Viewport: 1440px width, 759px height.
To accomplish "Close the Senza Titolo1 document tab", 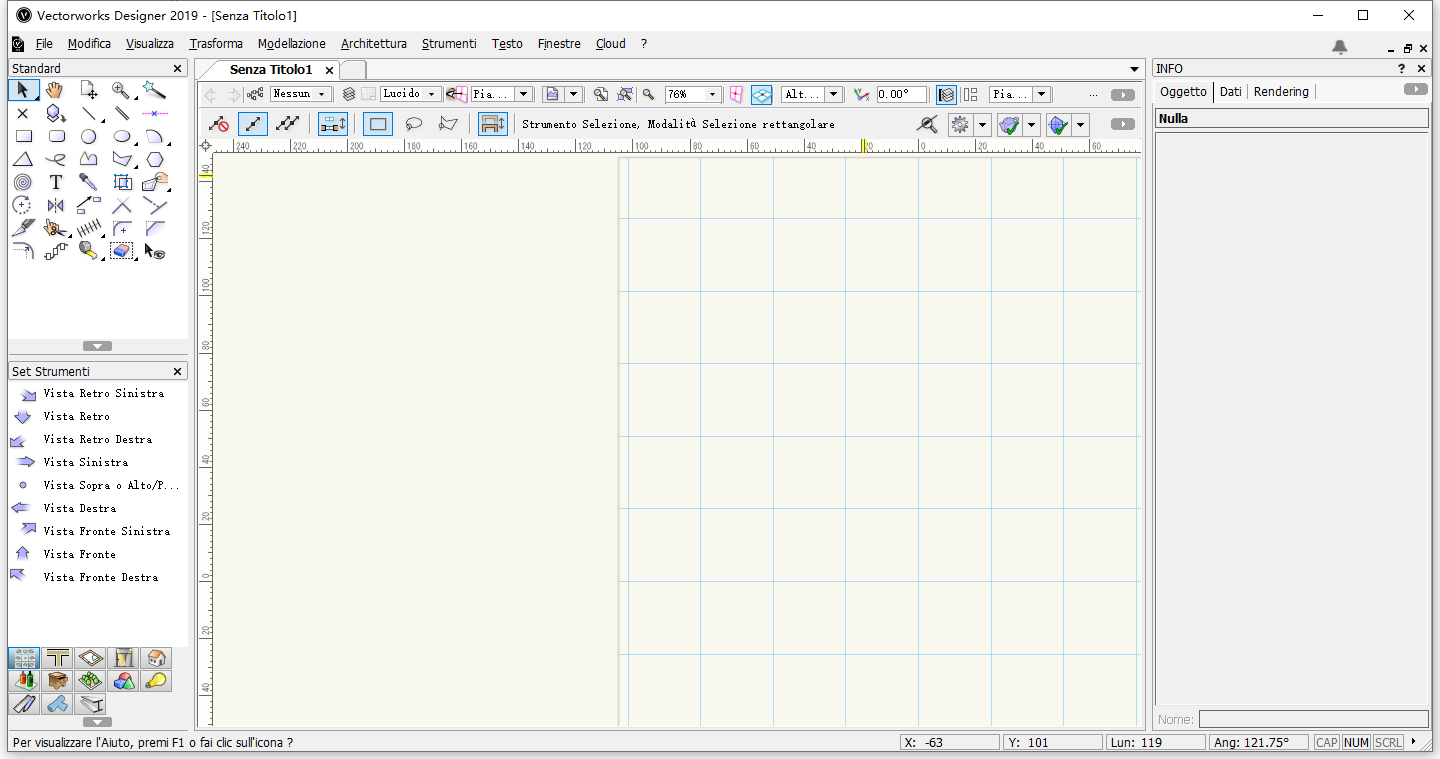I will coord(329,70).
